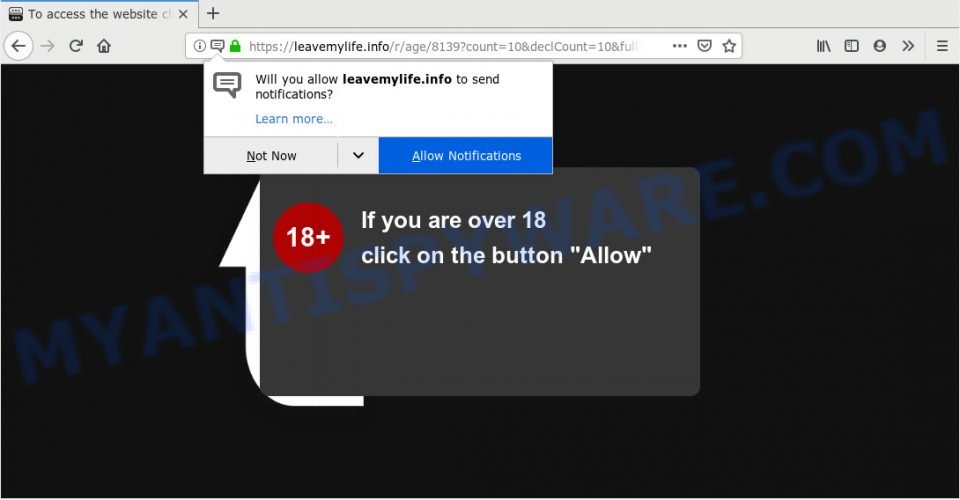Open the hamburger application menu
Image resolution: width=960 pixels, height=500 pixels.
click(942, 46)
